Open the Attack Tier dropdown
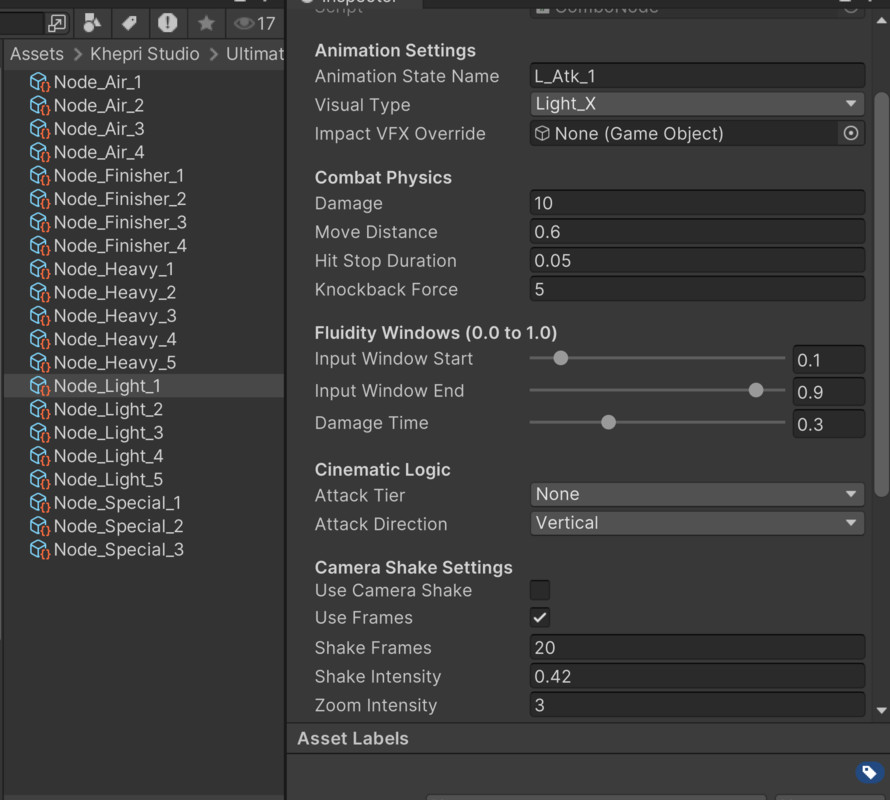890x800 pixels. pos(697,494)
